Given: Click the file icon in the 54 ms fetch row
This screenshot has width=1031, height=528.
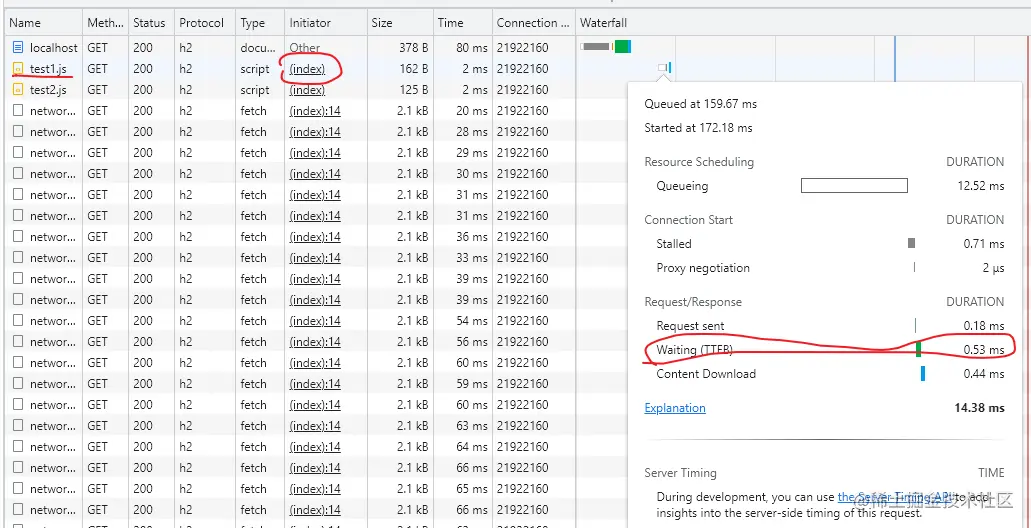Looking at the screenshot, I should click(x=18, y=321).
